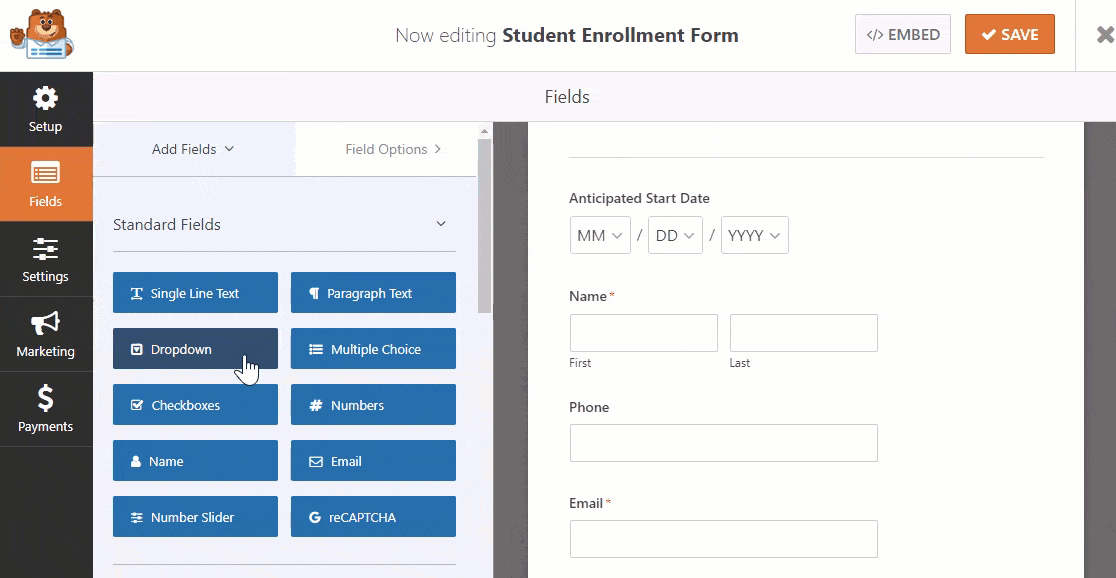Open Settings sliders panel

point(45,259)
